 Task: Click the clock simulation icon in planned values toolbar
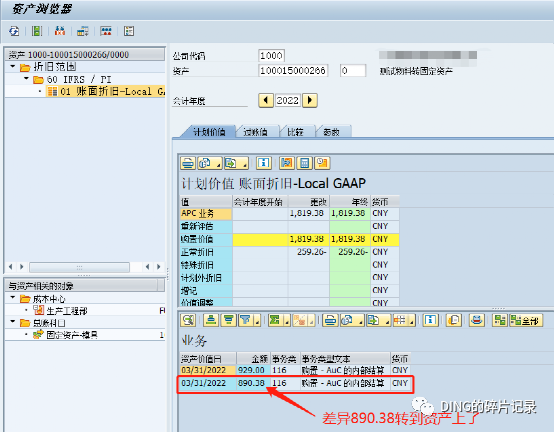[x=322, y=163]
